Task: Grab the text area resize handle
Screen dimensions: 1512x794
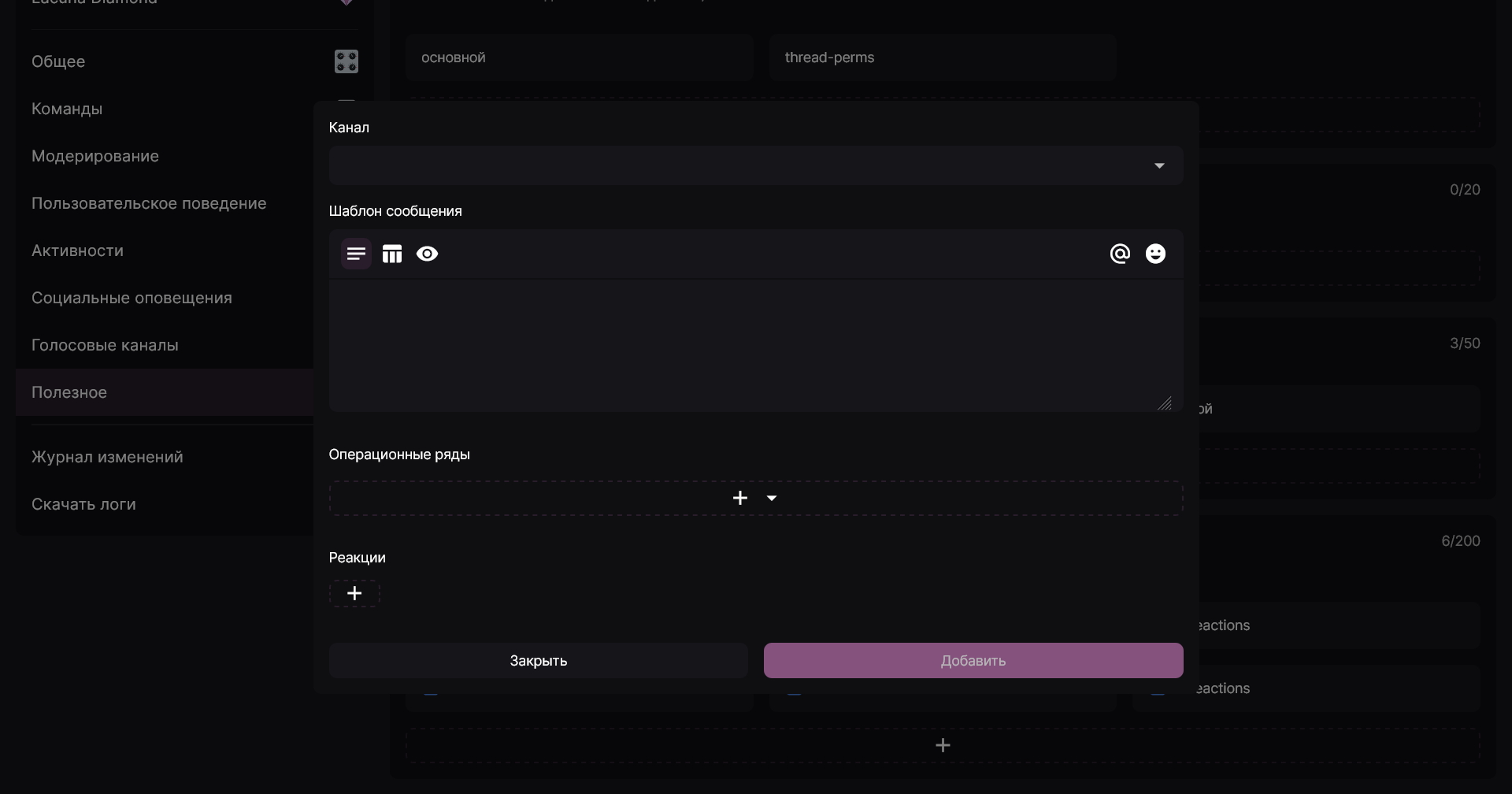Action: point(1165,403)
